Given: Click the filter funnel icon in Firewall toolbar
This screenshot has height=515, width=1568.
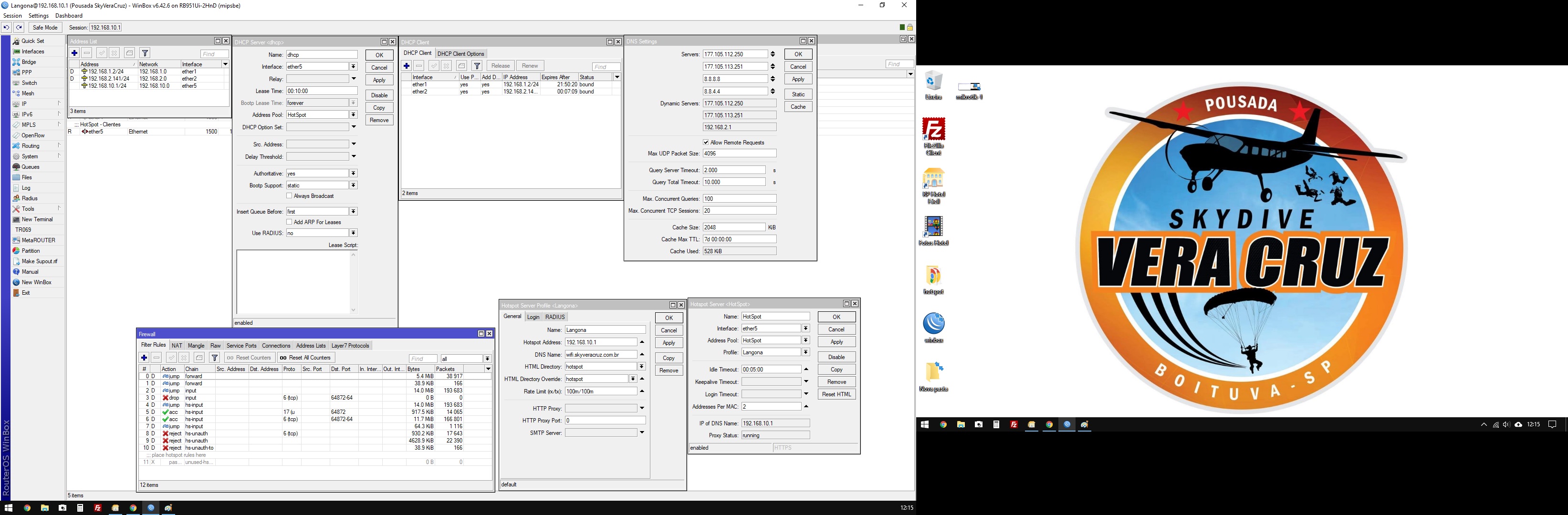Looking at the screenshot, I should pos(214,358).
